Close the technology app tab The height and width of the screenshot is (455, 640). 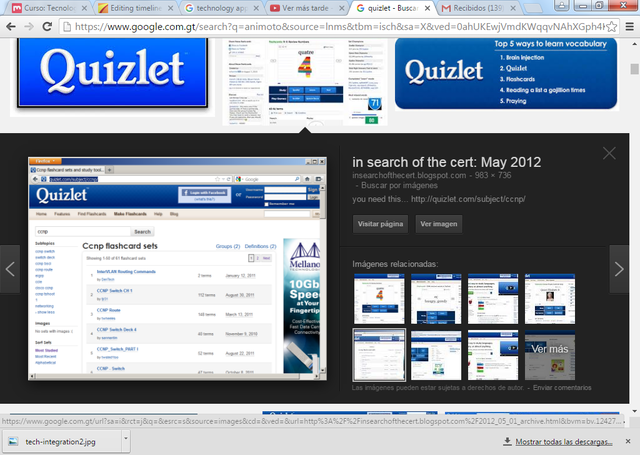(256, 8)
